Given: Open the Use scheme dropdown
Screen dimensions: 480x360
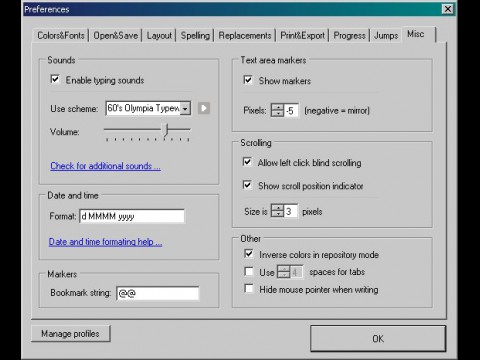Looking at the screenshot, I should coord(185,108).
